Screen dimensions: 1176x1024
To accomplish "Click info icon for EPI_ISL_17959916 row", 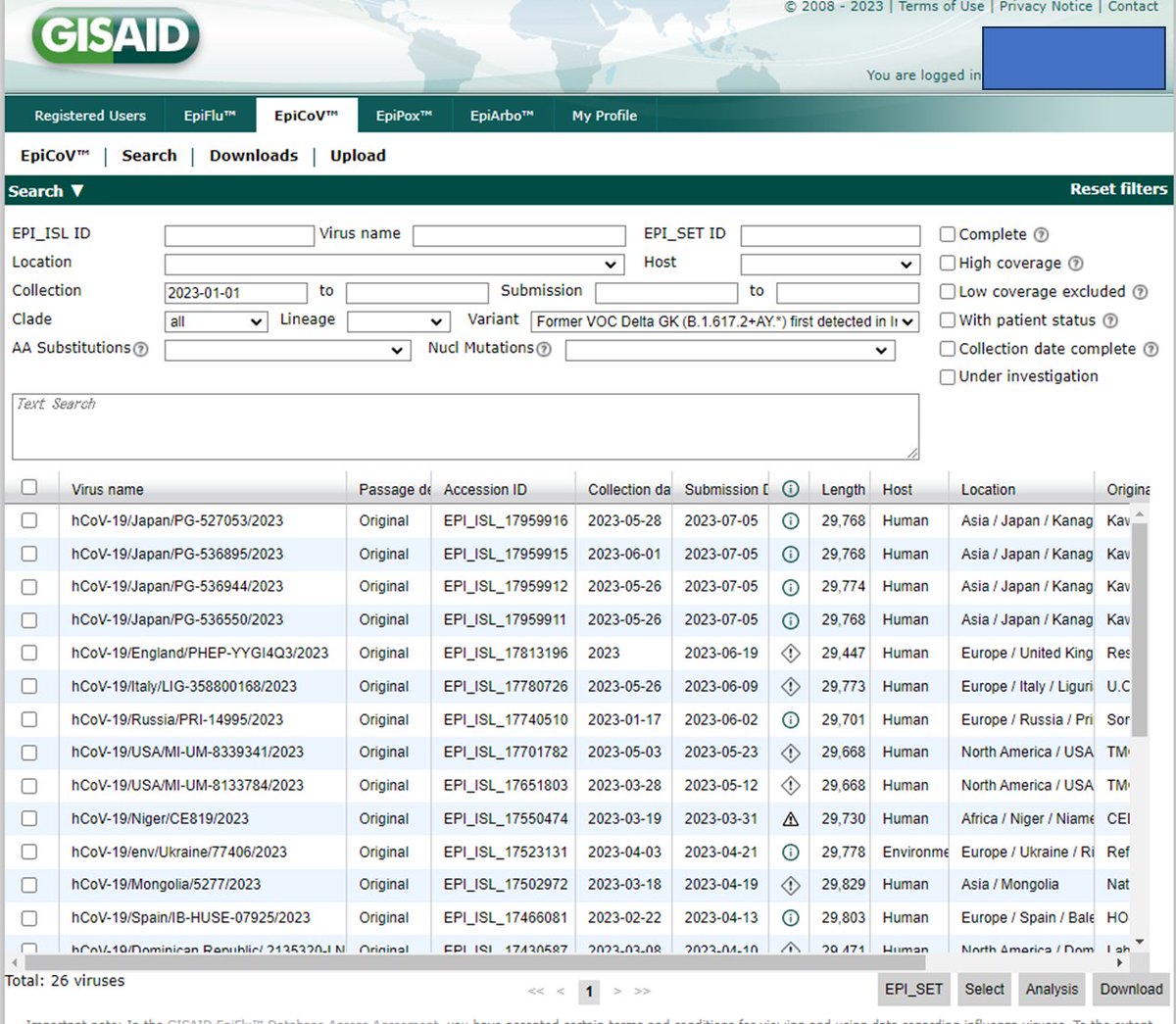I will (791, 521).
